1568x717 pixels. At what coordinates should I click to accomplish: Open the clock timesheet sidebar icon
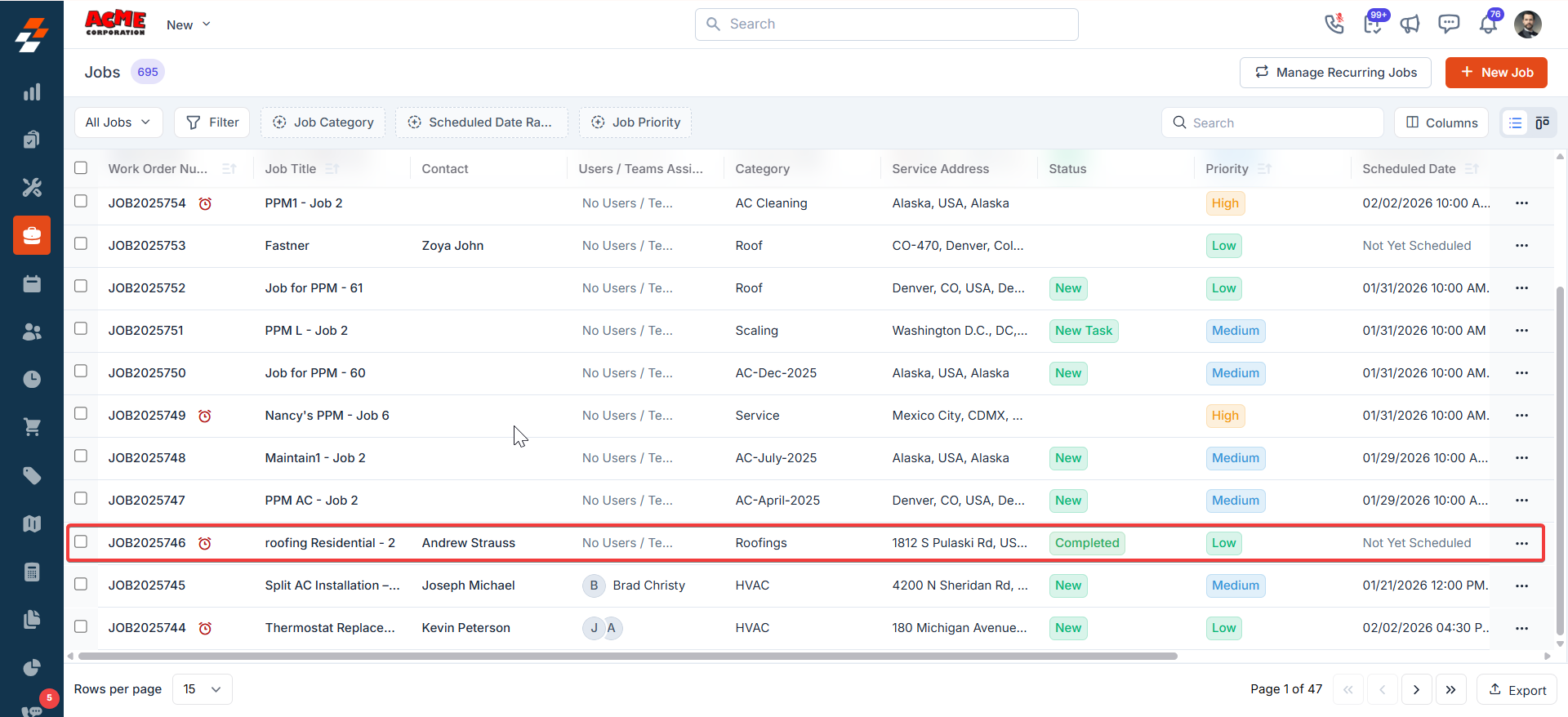click(32, 379)
